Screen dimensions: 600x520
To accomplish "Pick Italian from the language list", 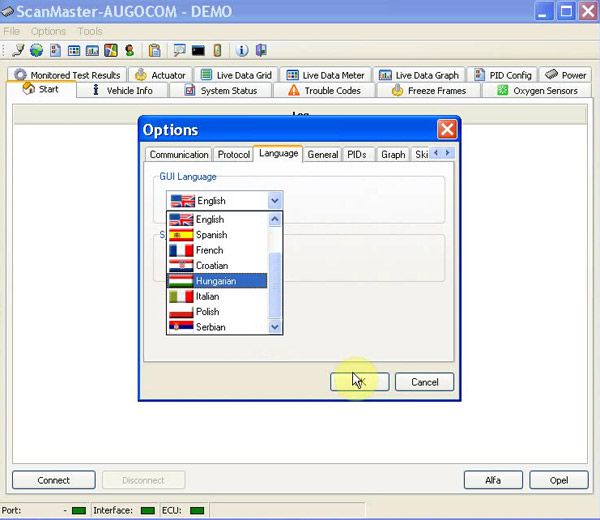I will click(x=209, y=296).
